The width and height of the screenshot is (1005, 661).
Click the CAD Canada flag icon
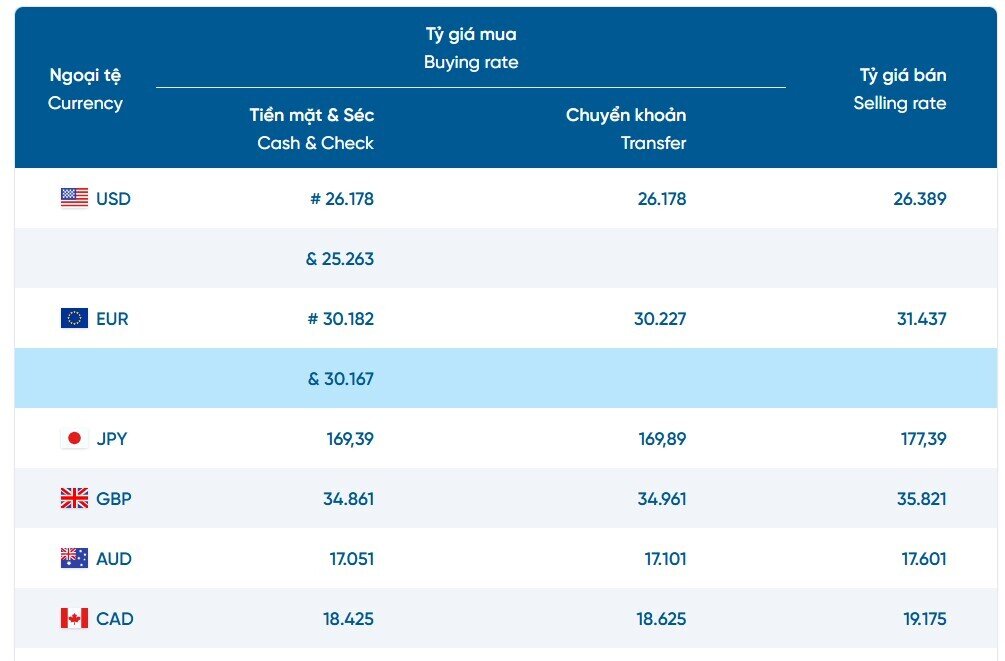(x=74, y=618)
